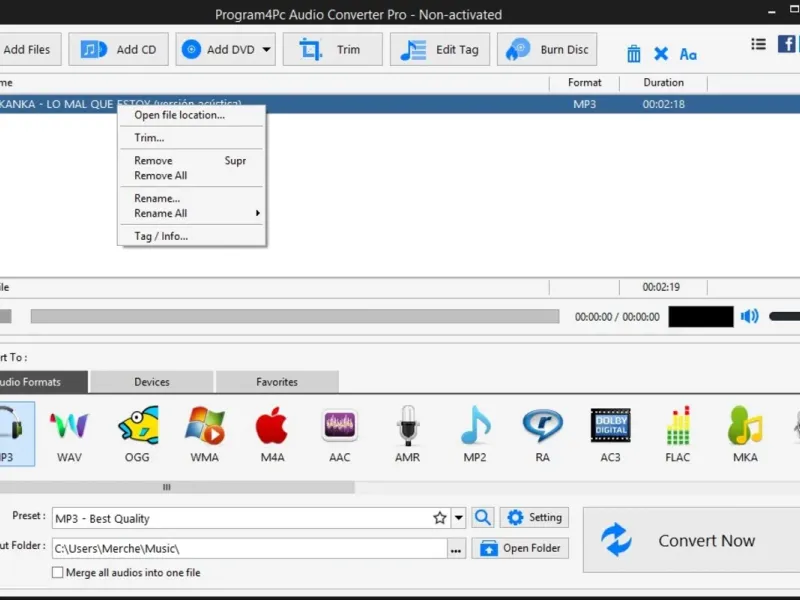This screenshot has width=800, height=600.
Task: Expand the Rename All submenu
Action: coord(192,213)
